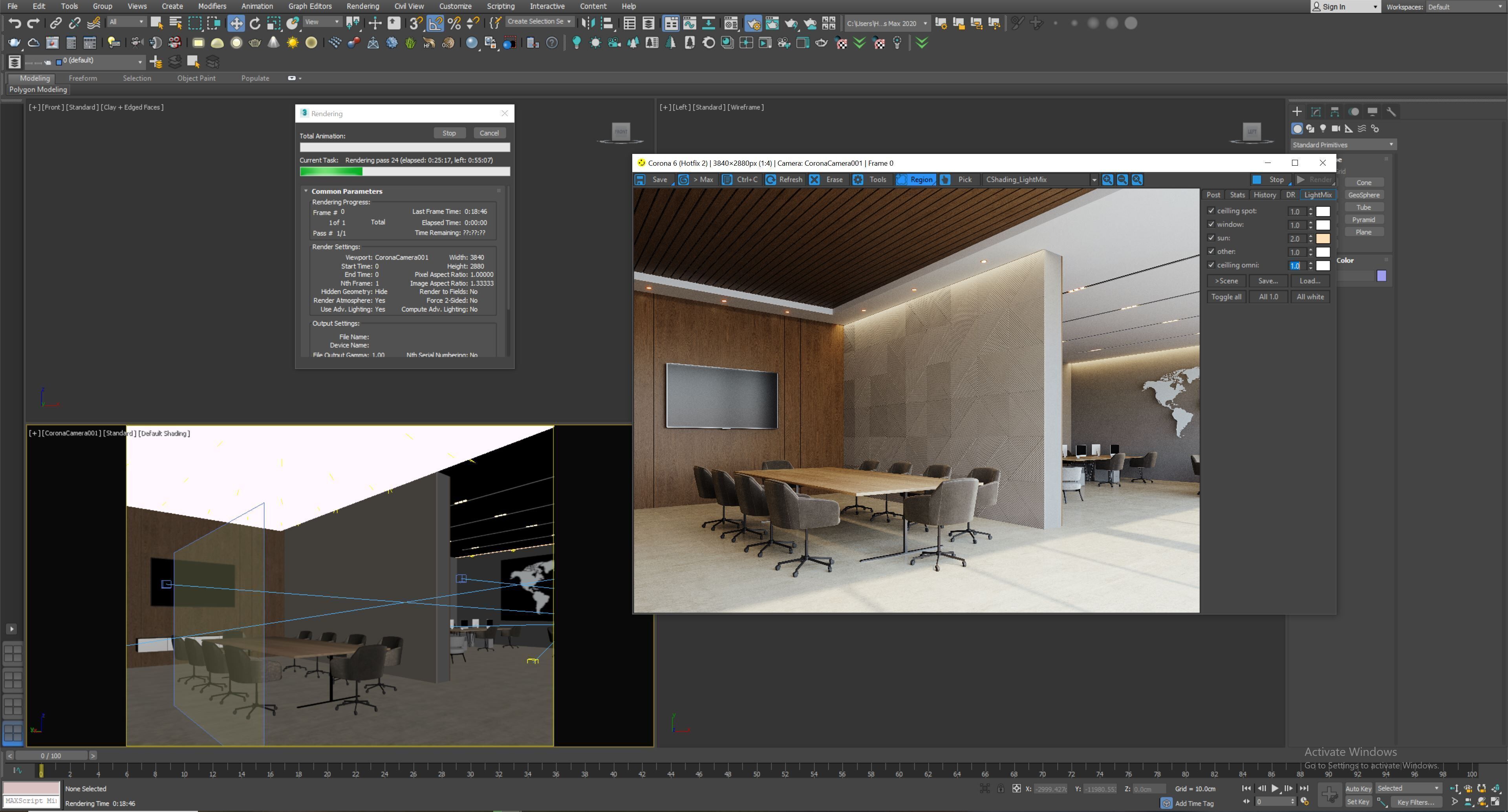Open the Graph Editors menu
The height and width of the screenshot is (812, 1508).
[310, 6]
